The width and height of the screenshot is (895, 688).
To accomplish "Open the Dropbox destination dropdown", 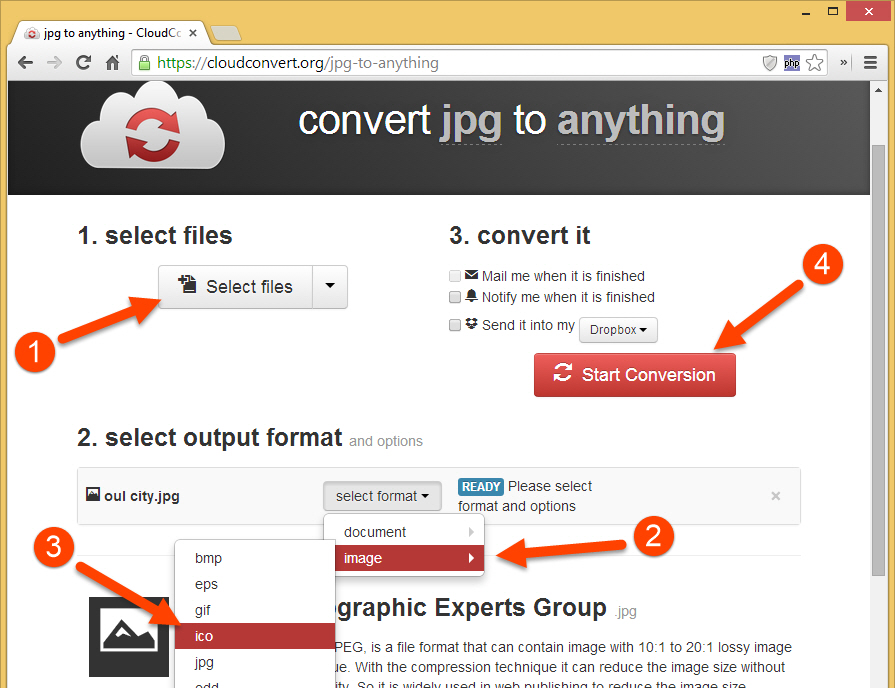I will [617, 329].
